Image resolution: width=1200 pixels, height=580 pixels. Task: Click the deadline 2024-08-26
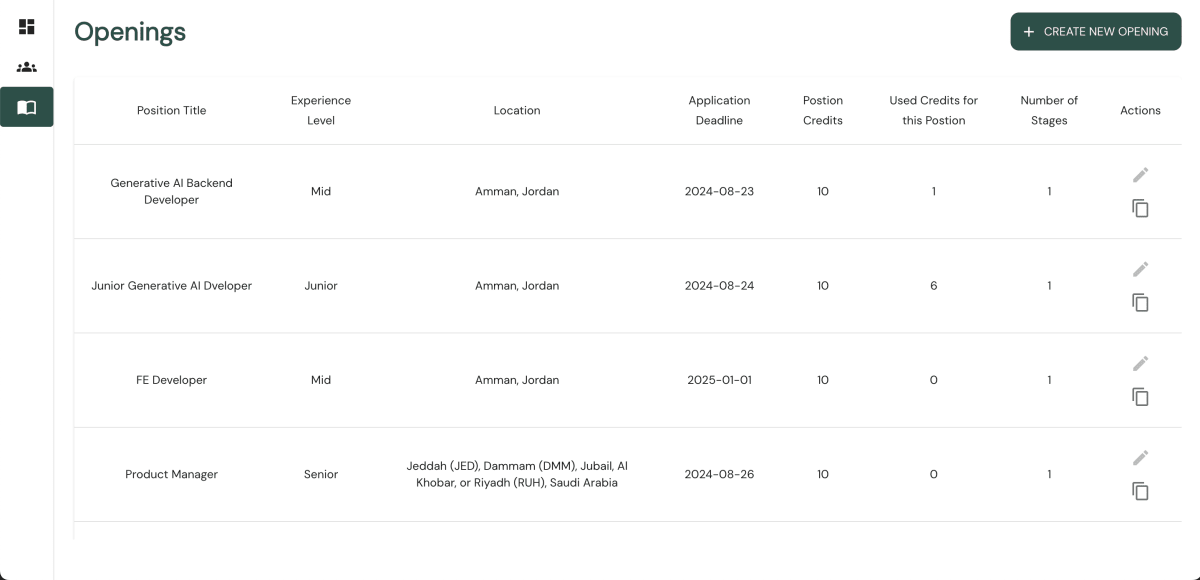coord(719,474)
